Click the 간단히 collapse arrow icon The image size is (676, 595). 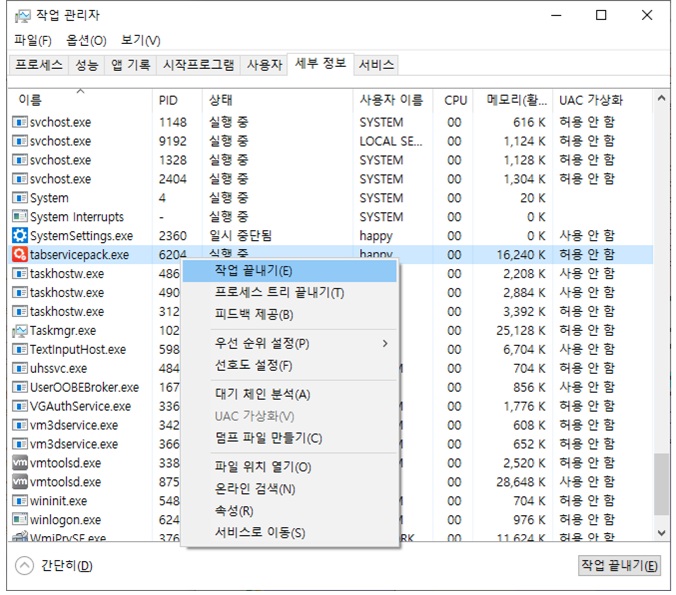coord(24,566)
